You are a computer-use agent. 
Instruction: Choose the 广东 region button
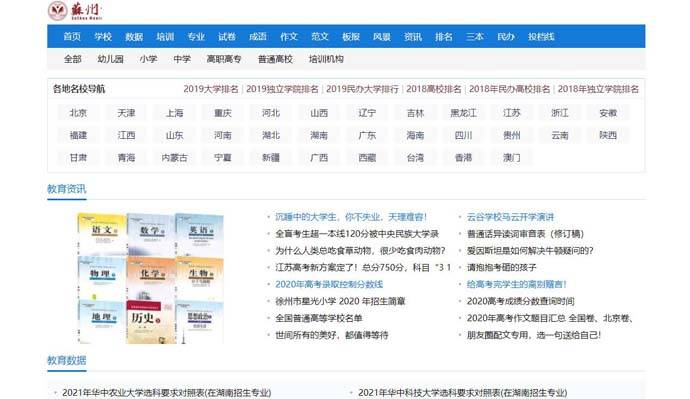(367, 135)
